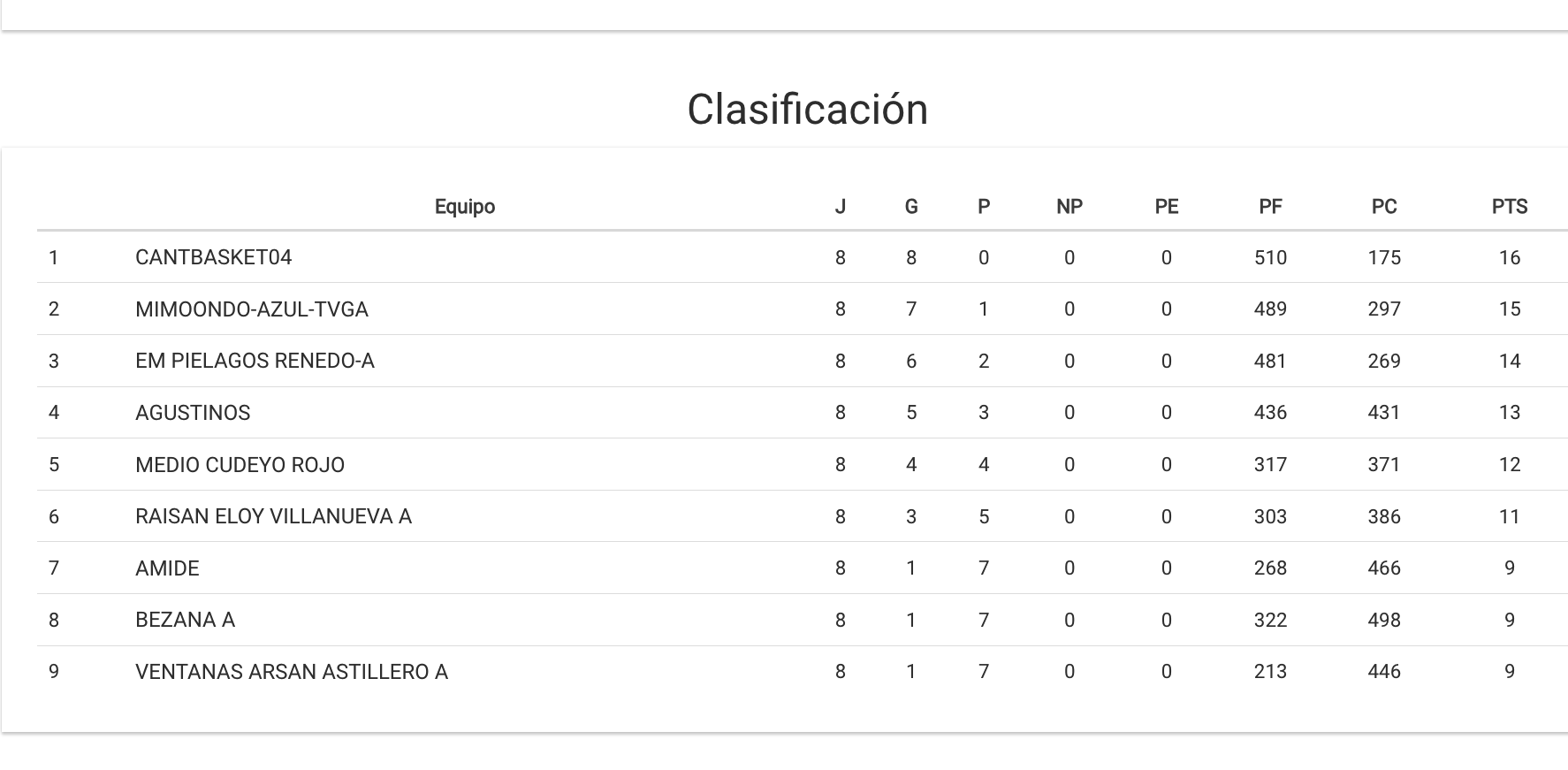
Task: Click the PE column header
Action: (1166, 207)
